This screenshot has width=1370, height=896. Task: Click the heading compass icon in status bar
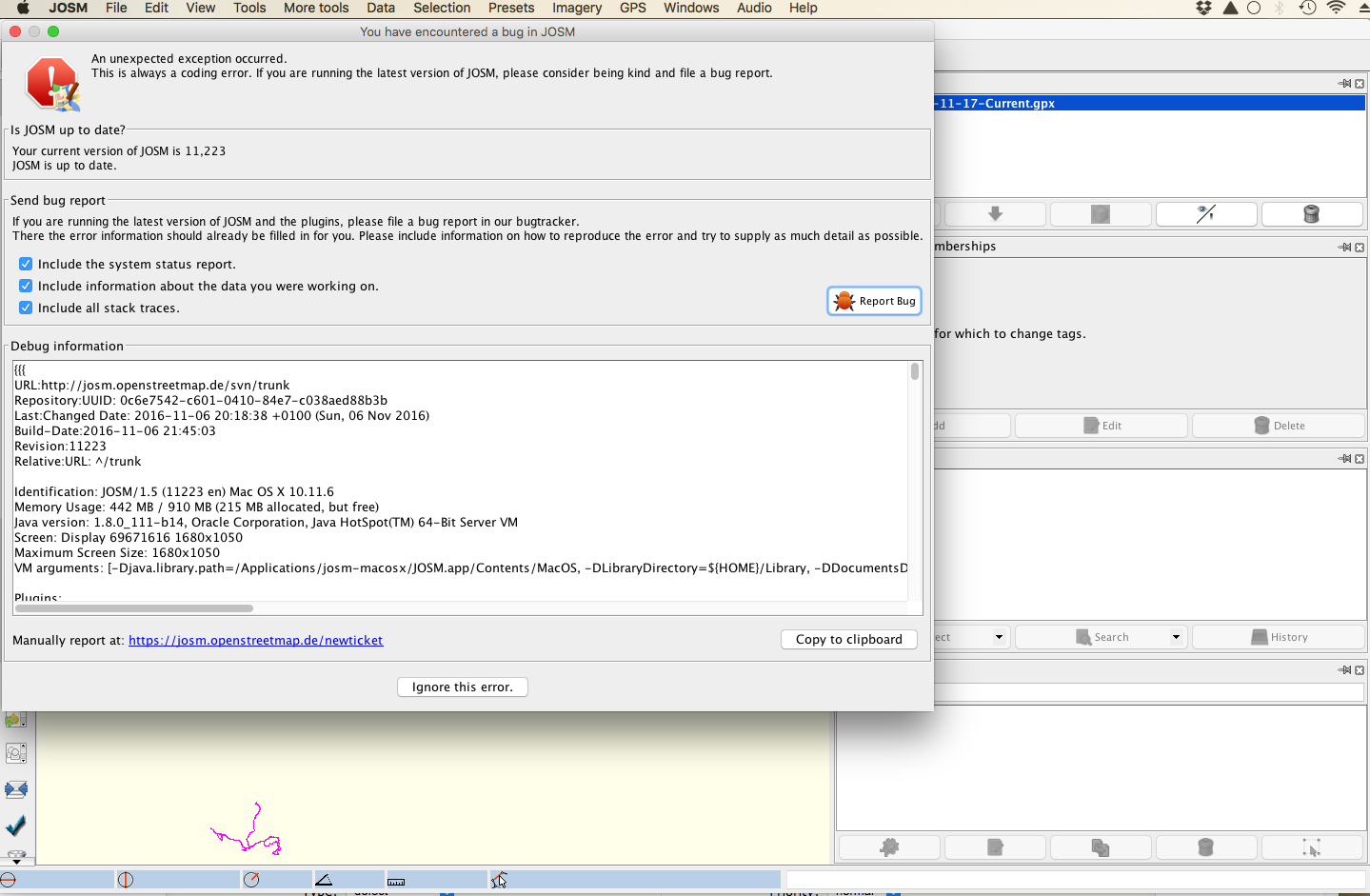(x=251, y=880)
